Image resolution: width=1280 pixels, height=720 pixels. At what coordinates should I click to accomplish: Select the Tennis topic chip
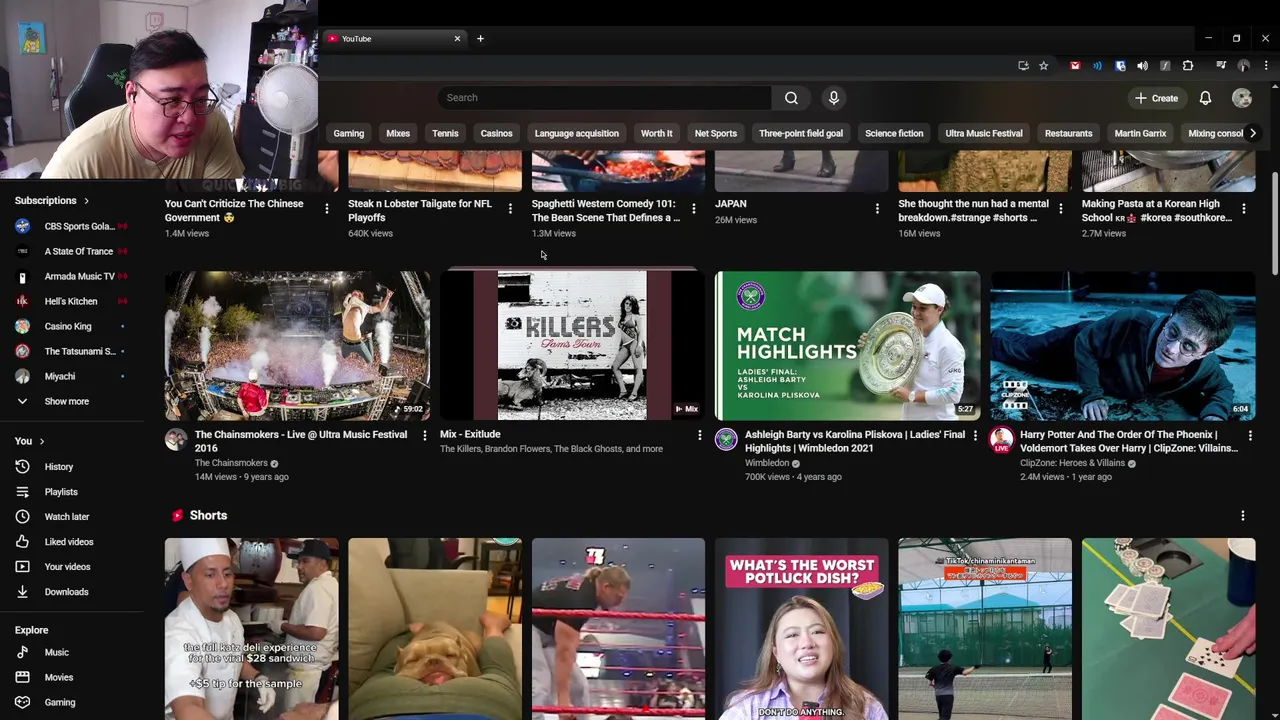point(445,133)
